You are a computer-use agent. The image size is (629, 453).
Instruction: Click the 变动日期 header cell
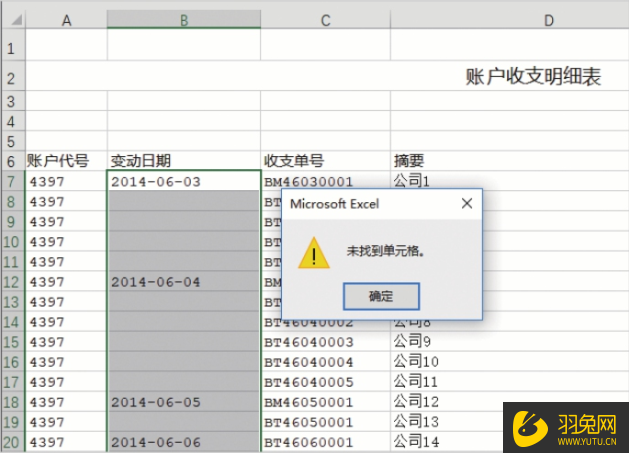point(184,161)
